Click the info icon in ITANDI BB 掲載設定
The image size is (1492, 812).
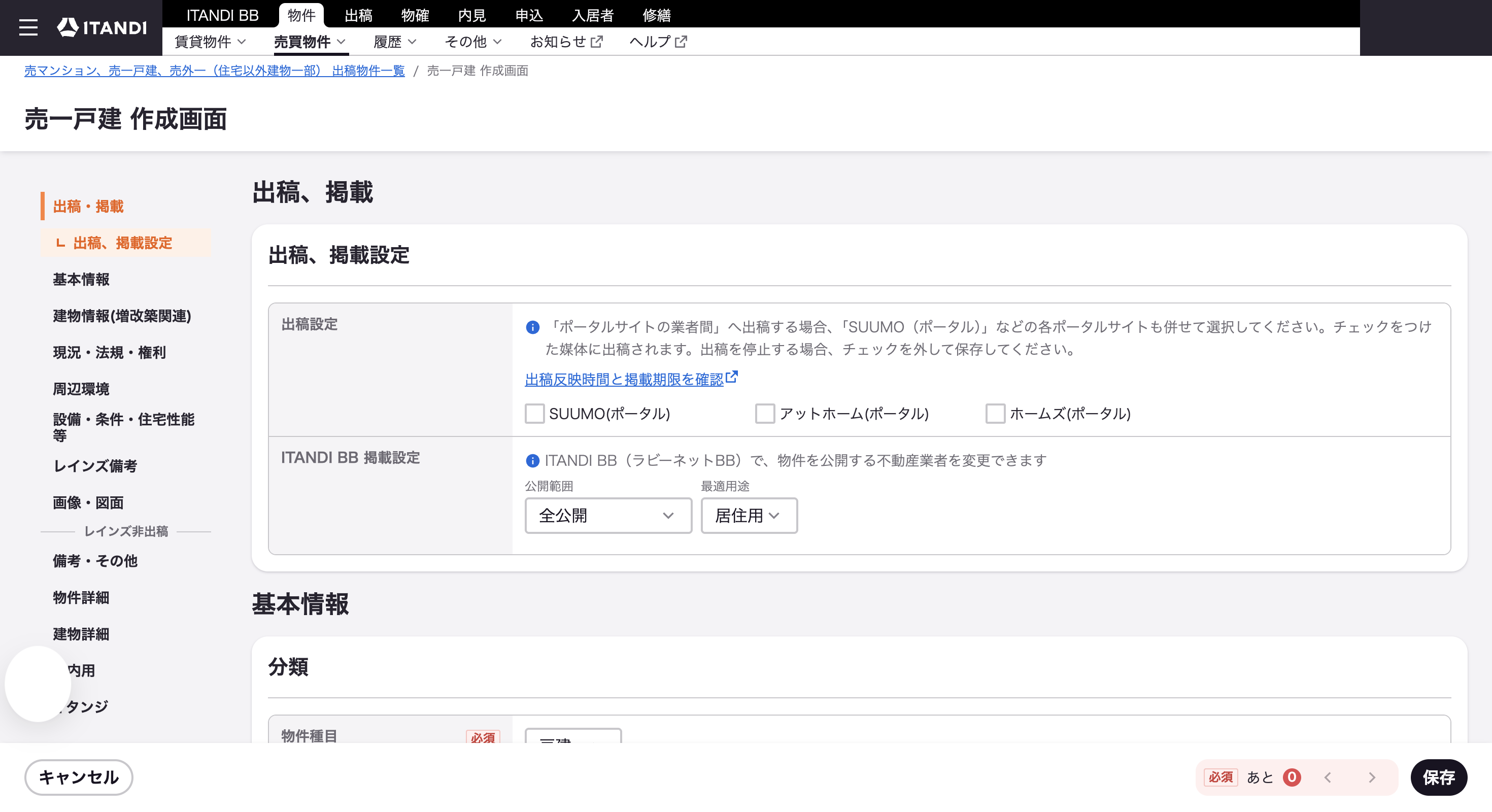pos(532,460)
